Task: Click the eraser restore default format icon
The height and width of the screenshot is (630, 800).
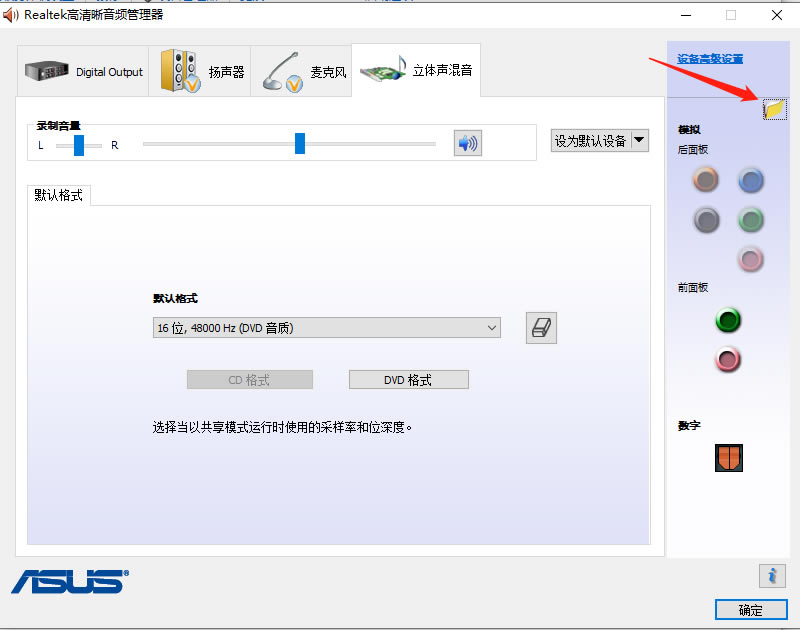Action: click(541, 328)
